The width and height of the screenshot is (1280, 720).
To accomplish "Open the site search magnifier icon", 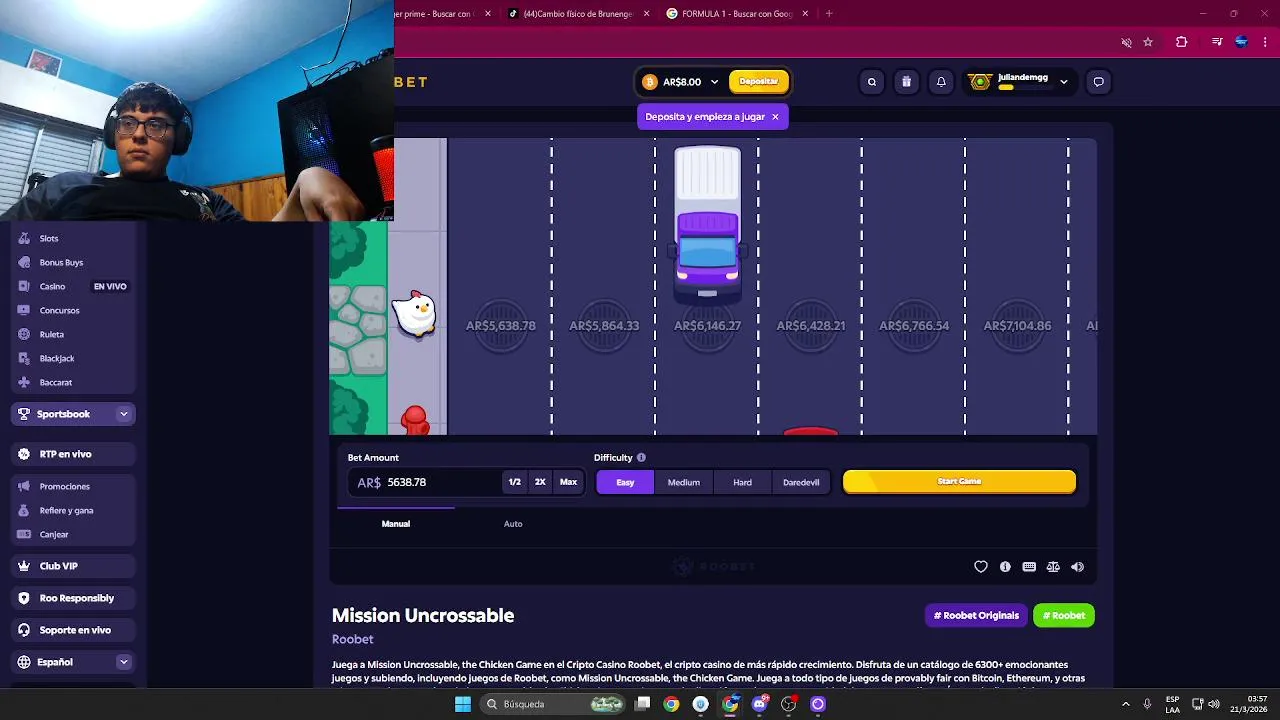I will [872, 82].
